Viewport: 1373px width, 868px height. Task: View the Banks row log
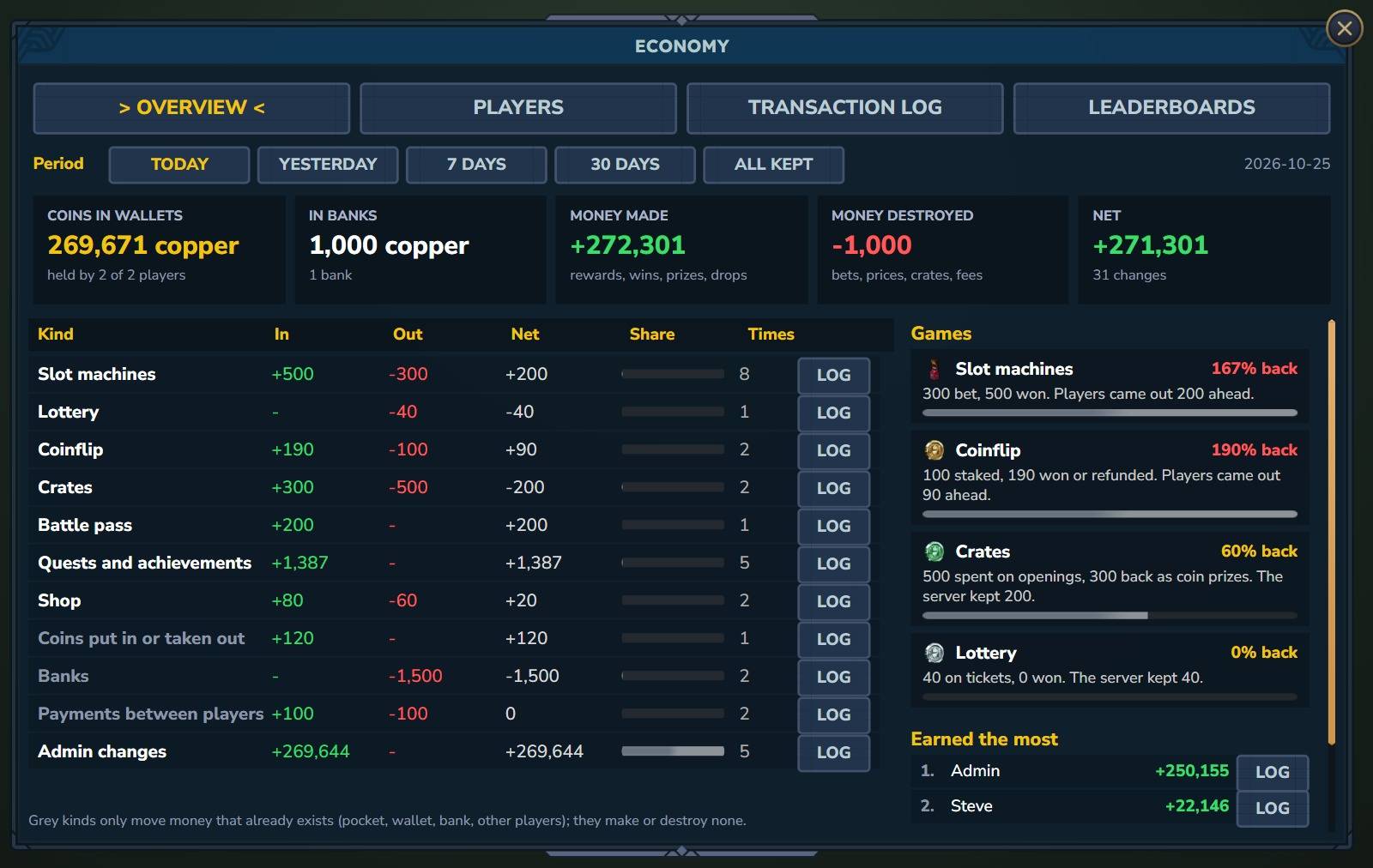click(833, 678)
